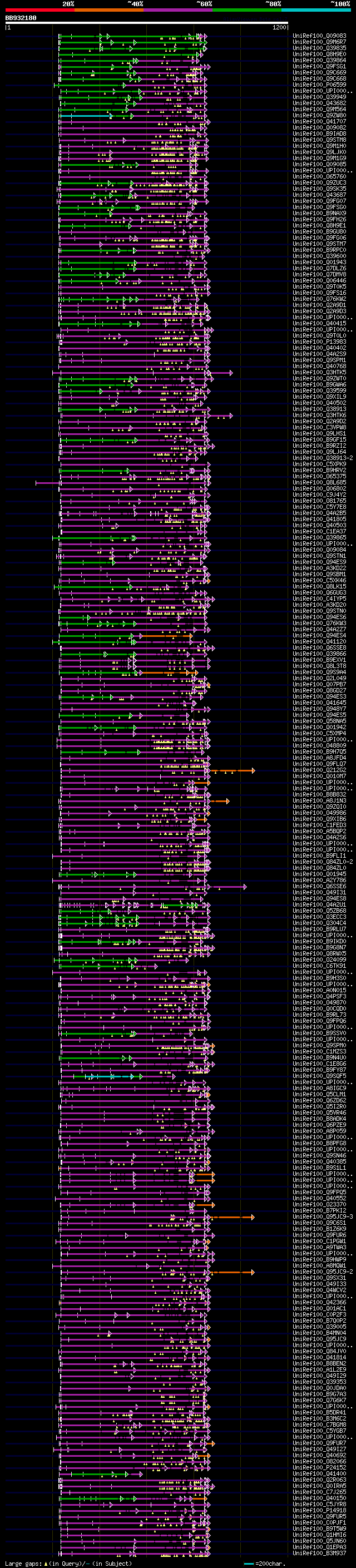Select the UniRef100_A0N015 label
The height and width of the screenshot is (1568, 356).
319,991
